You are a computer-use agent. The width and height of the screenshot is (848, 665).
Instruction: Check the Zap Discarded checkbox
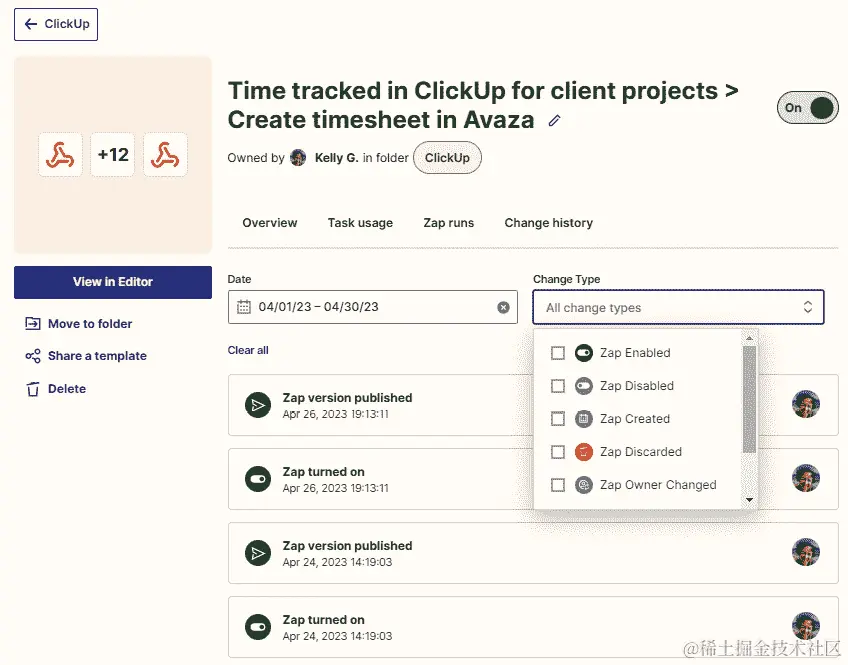pos(558,452)
